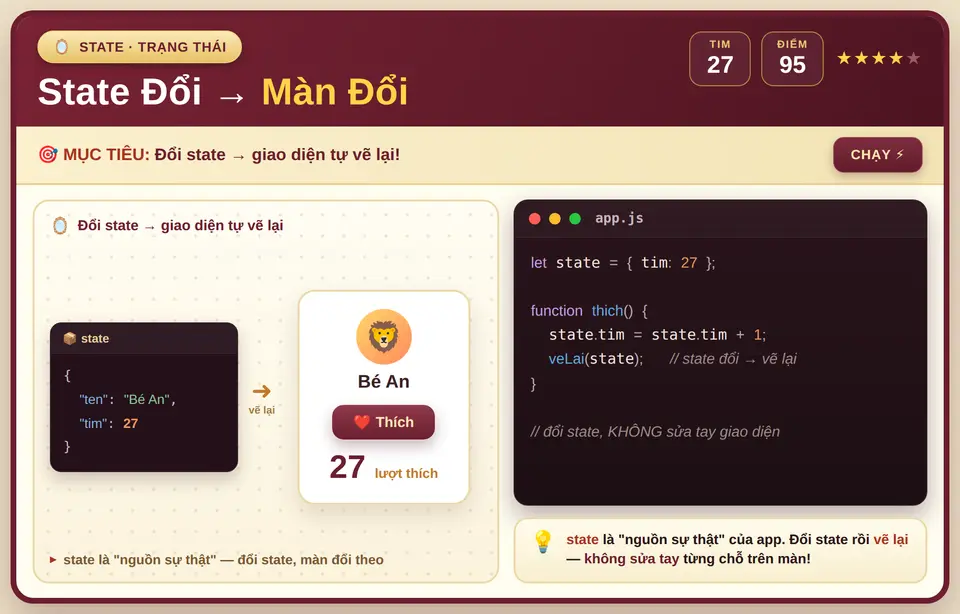Click the "ten": "Bé An" line
This screenshot has width=960, height=614.
127,399
